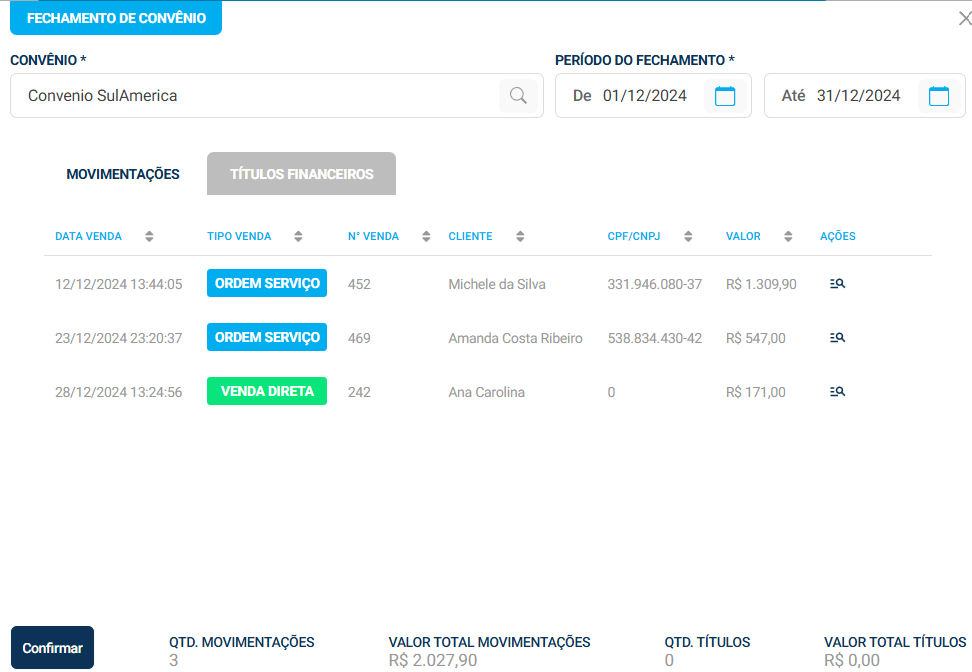
Task: Click the Venda Direta badge for Ana Carolina
Action: tap(267, 391)
